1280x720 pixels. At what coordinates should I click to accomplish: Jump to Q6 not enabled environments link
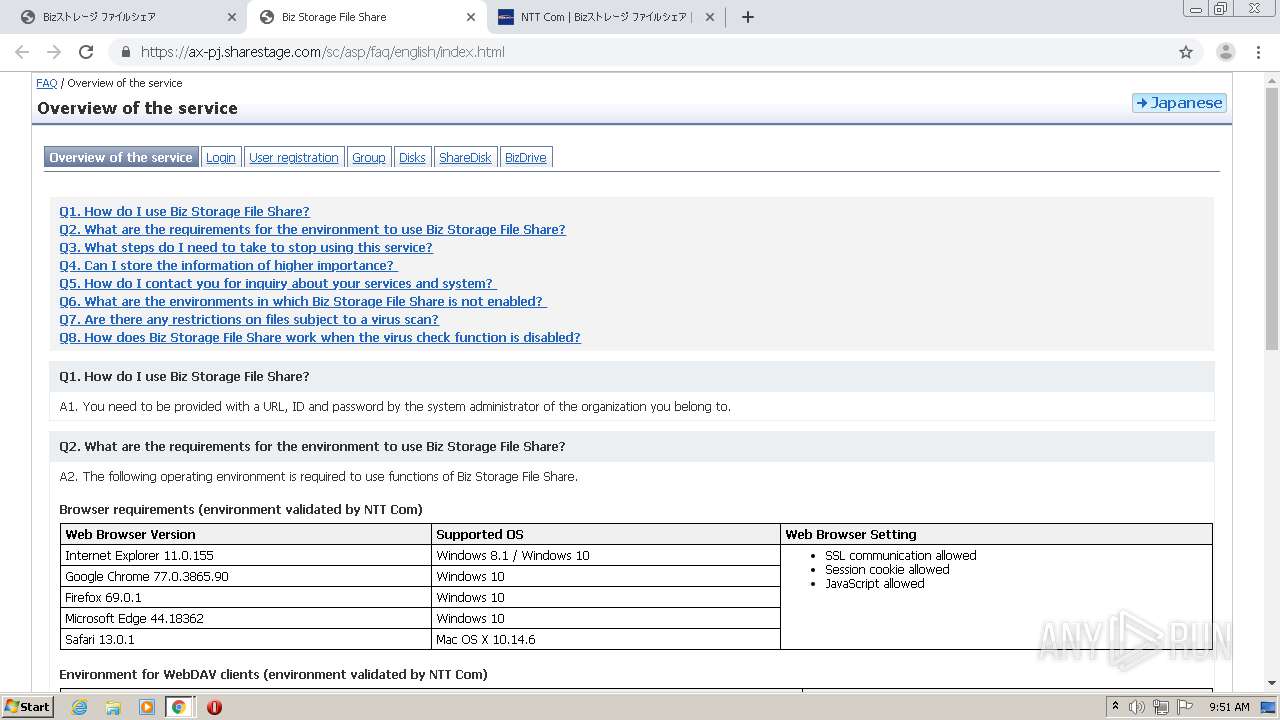point(303,301)
